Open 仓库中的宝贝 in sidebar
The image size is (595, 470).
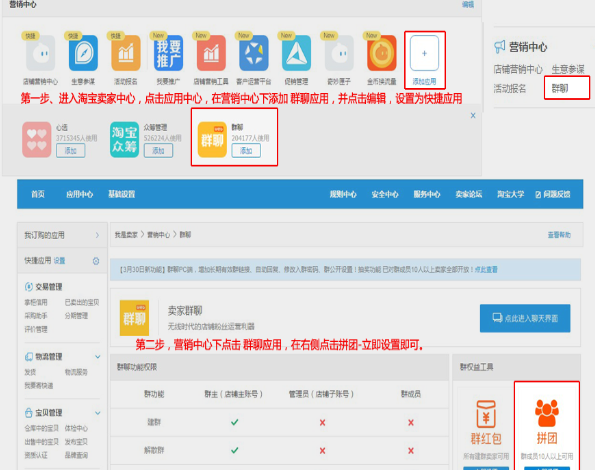click(41, 428)
